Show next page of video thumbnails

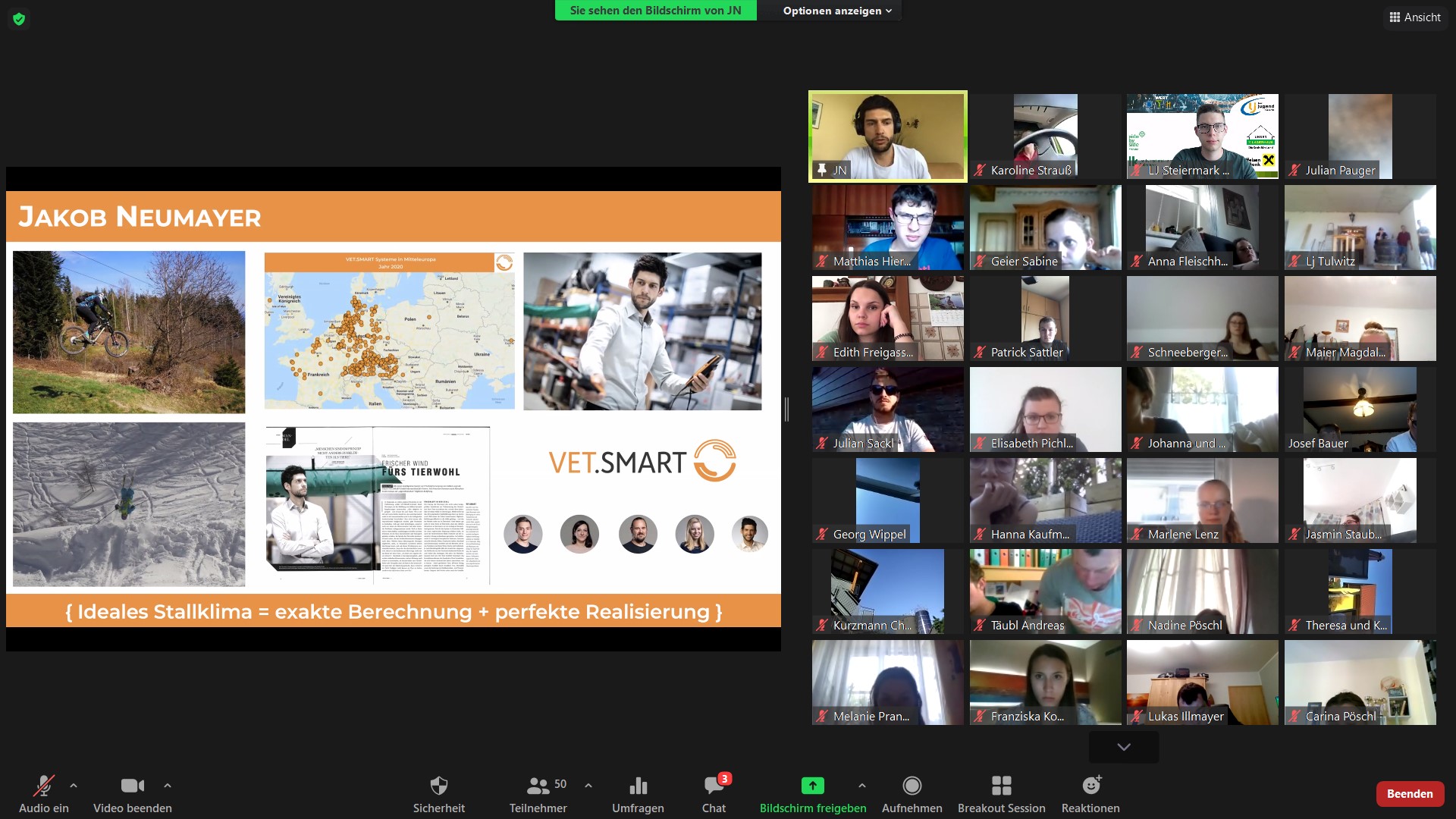[x=1123, y=747]
